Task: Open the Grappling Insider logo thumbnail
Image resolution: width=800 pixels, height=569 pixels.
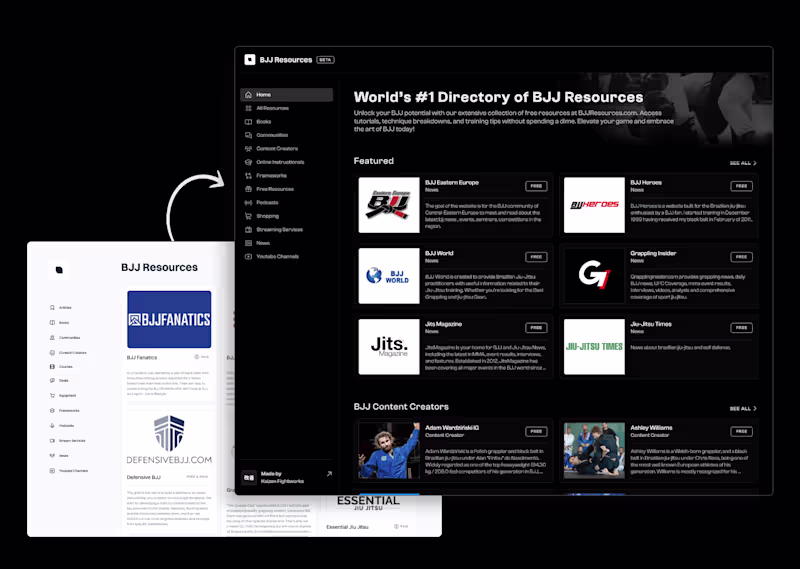Action: [x=594, y=276]
